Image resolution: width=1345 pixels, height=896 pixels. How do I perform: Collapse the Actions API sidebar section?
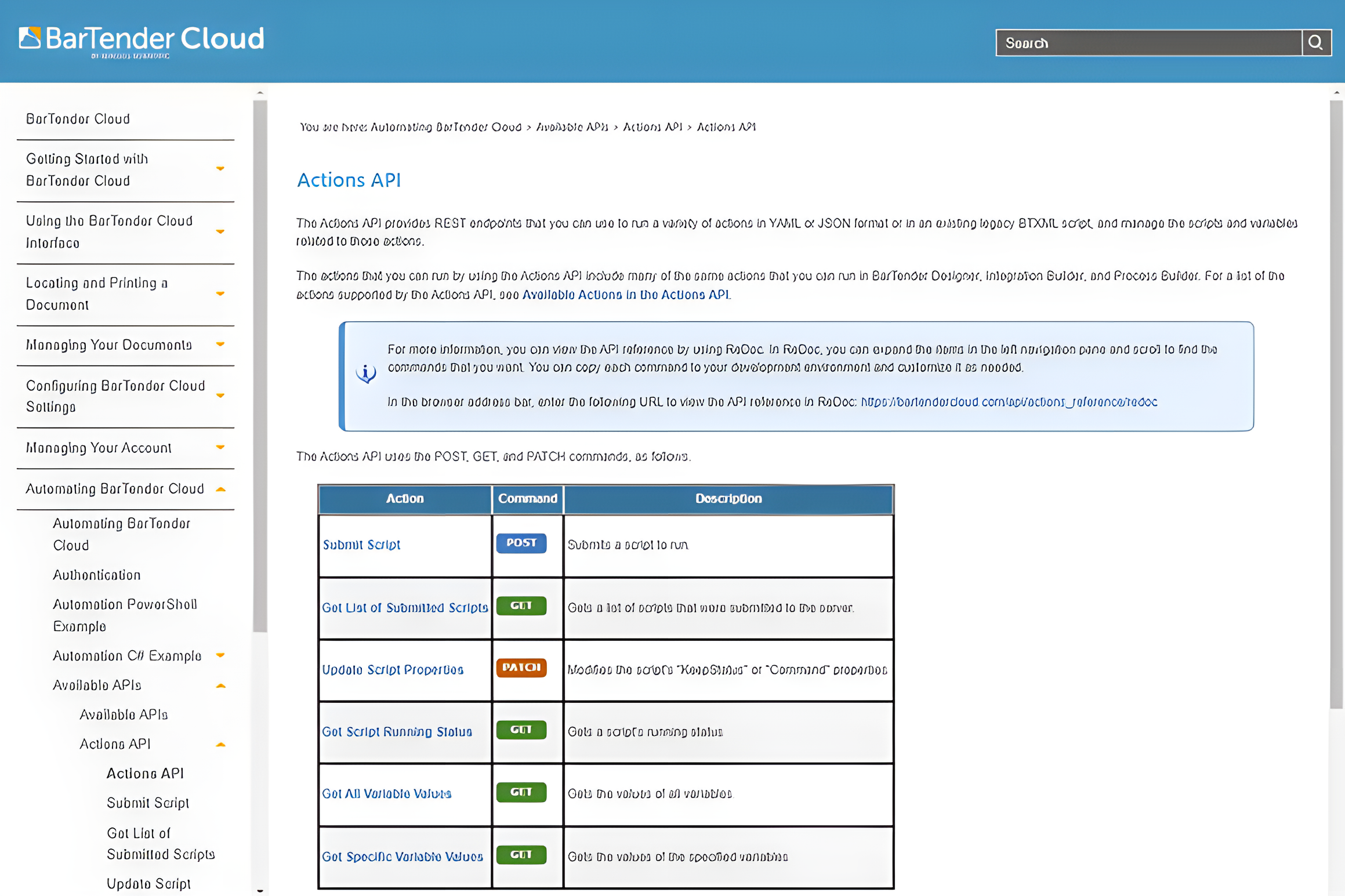(x=221, y=743)
